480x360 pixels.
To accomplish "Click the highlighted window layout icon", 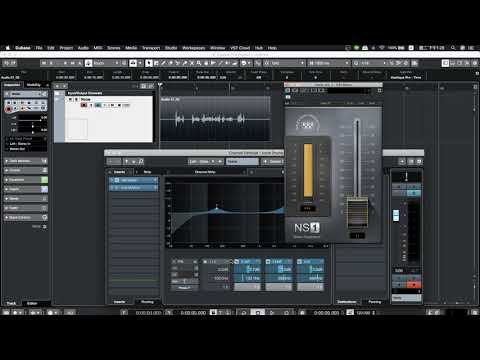I will pos(445,63).
